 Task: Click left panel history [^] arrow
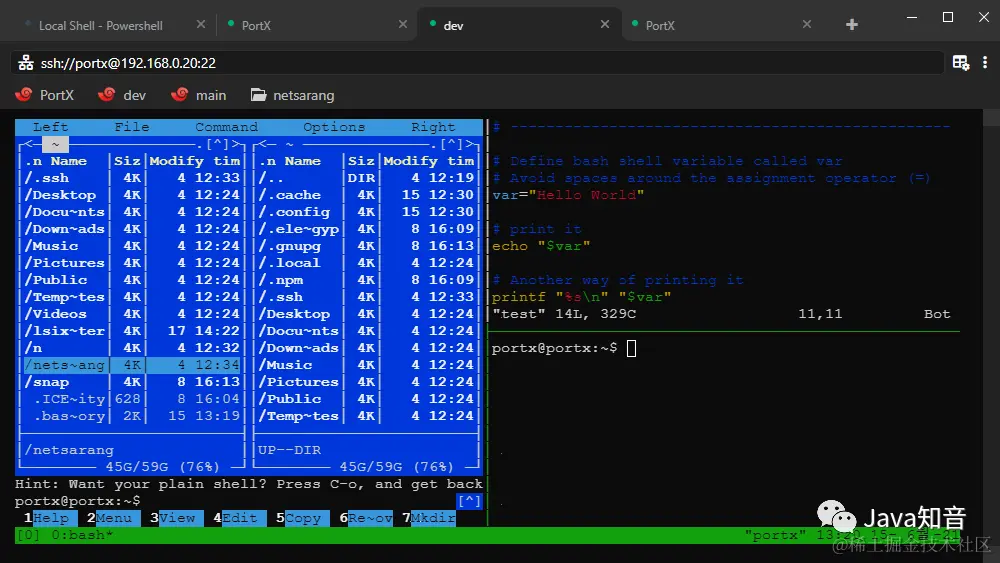[217, 144]
